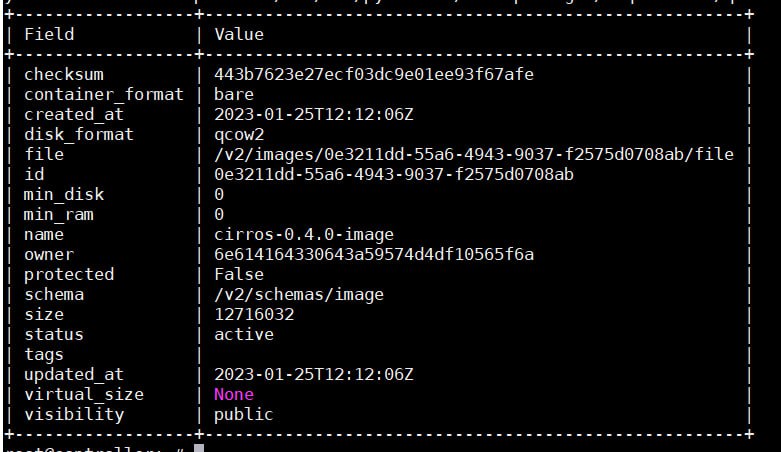Select the owner hash value
Screen dimensions: 781x452
coord(374,255)
